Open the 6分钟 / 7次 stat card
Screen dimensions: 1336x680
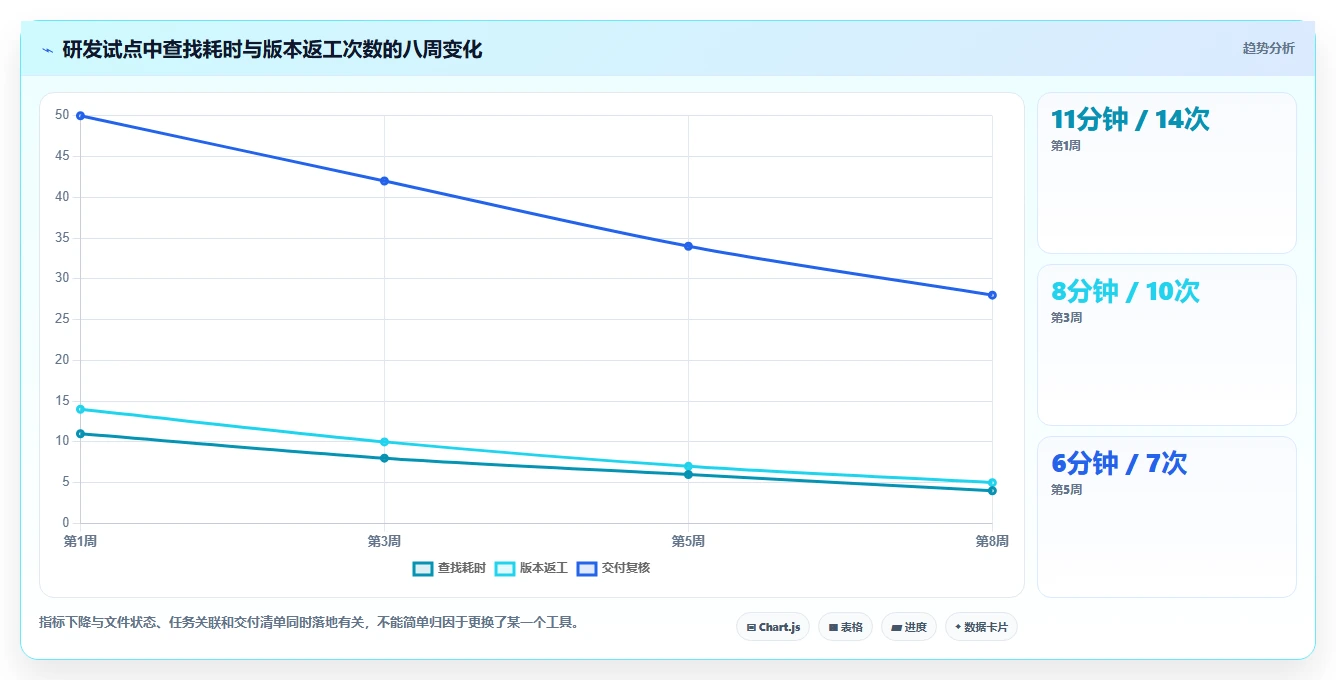1167,517
